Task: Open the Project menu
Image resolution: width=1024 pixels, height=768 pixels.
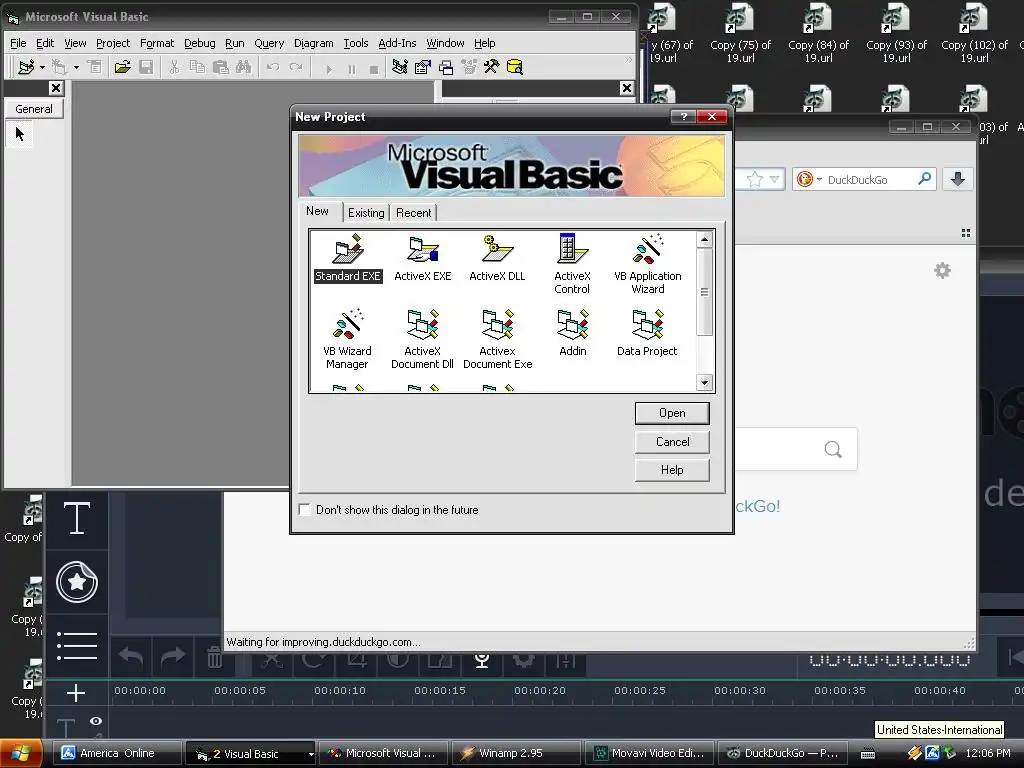Action: pos(113,43)
